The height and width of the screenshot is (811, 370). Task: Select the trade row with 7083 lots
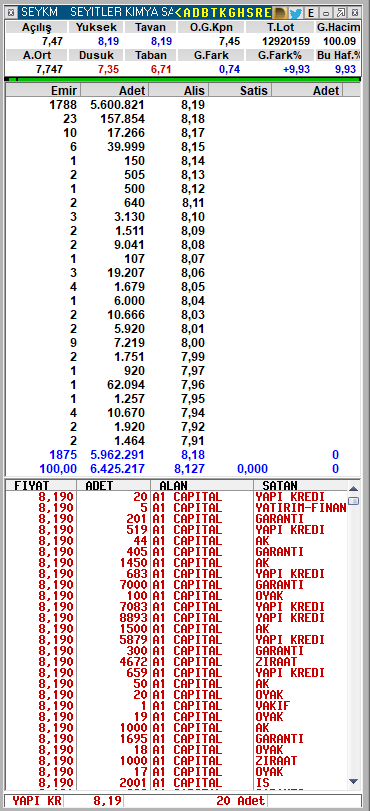tap(176, 607)
